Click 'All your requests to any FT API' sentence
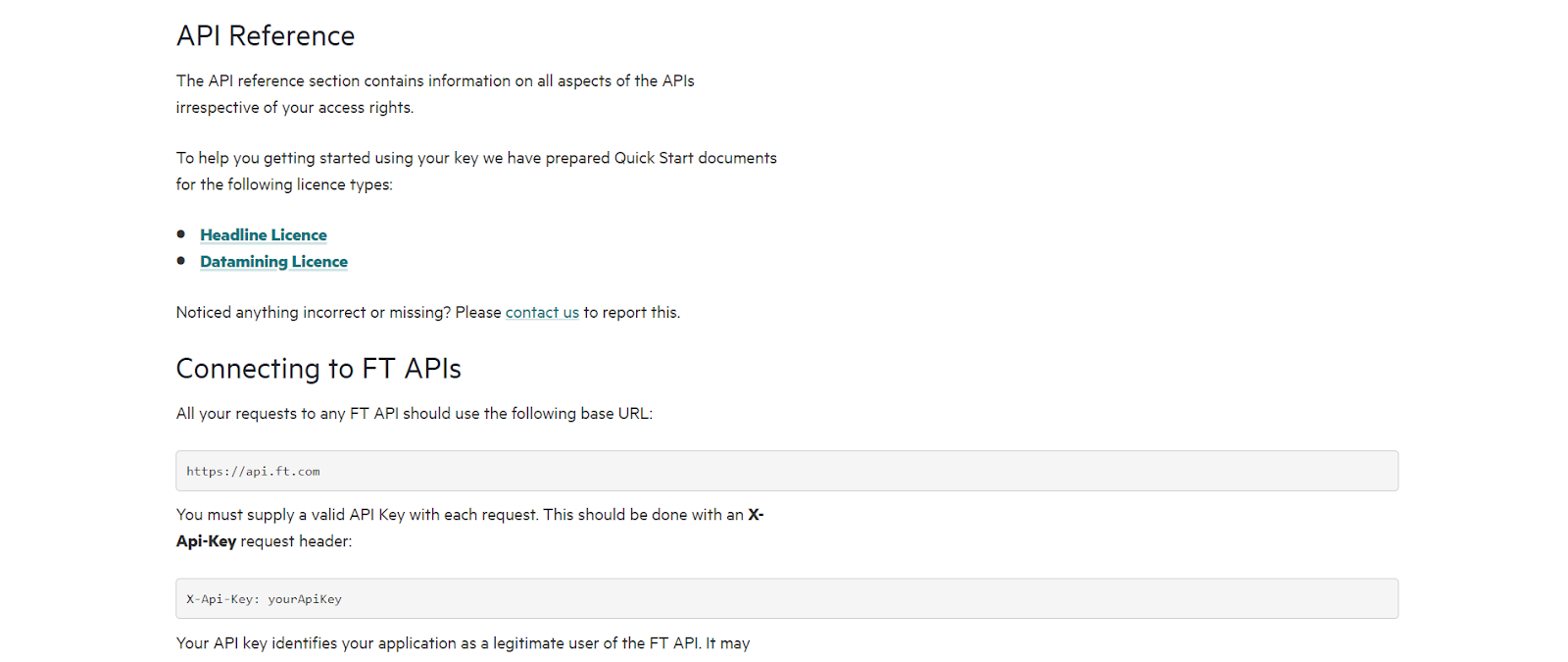This screenshot has width=1568, height=662. (x=415, y=414)
